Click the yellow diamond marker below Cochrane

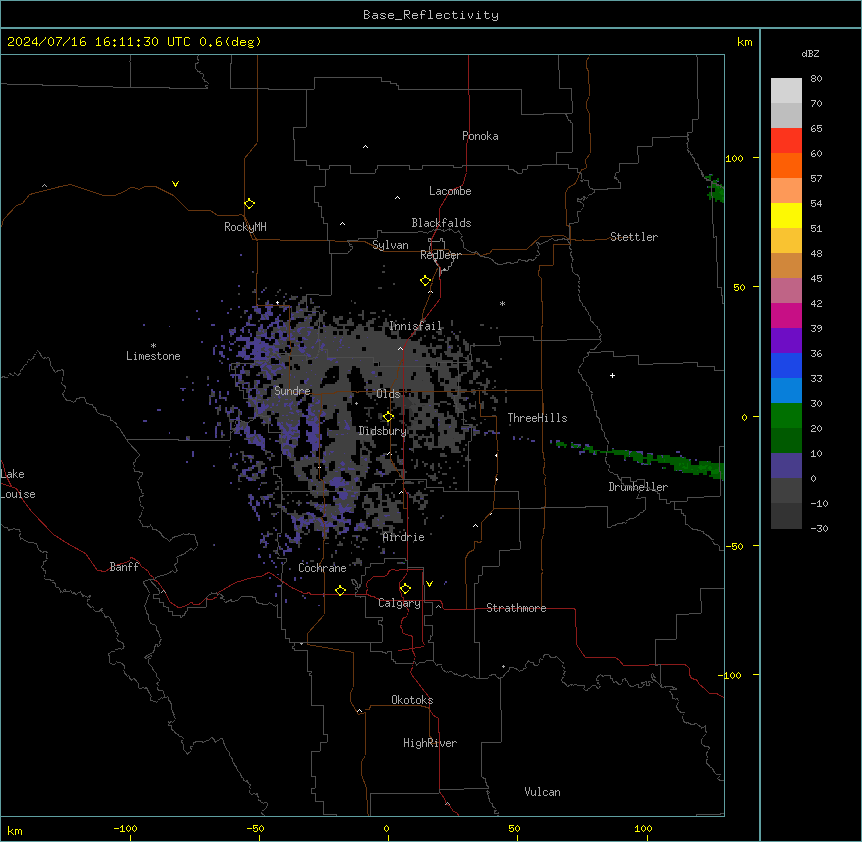click(x=340, y=590)
